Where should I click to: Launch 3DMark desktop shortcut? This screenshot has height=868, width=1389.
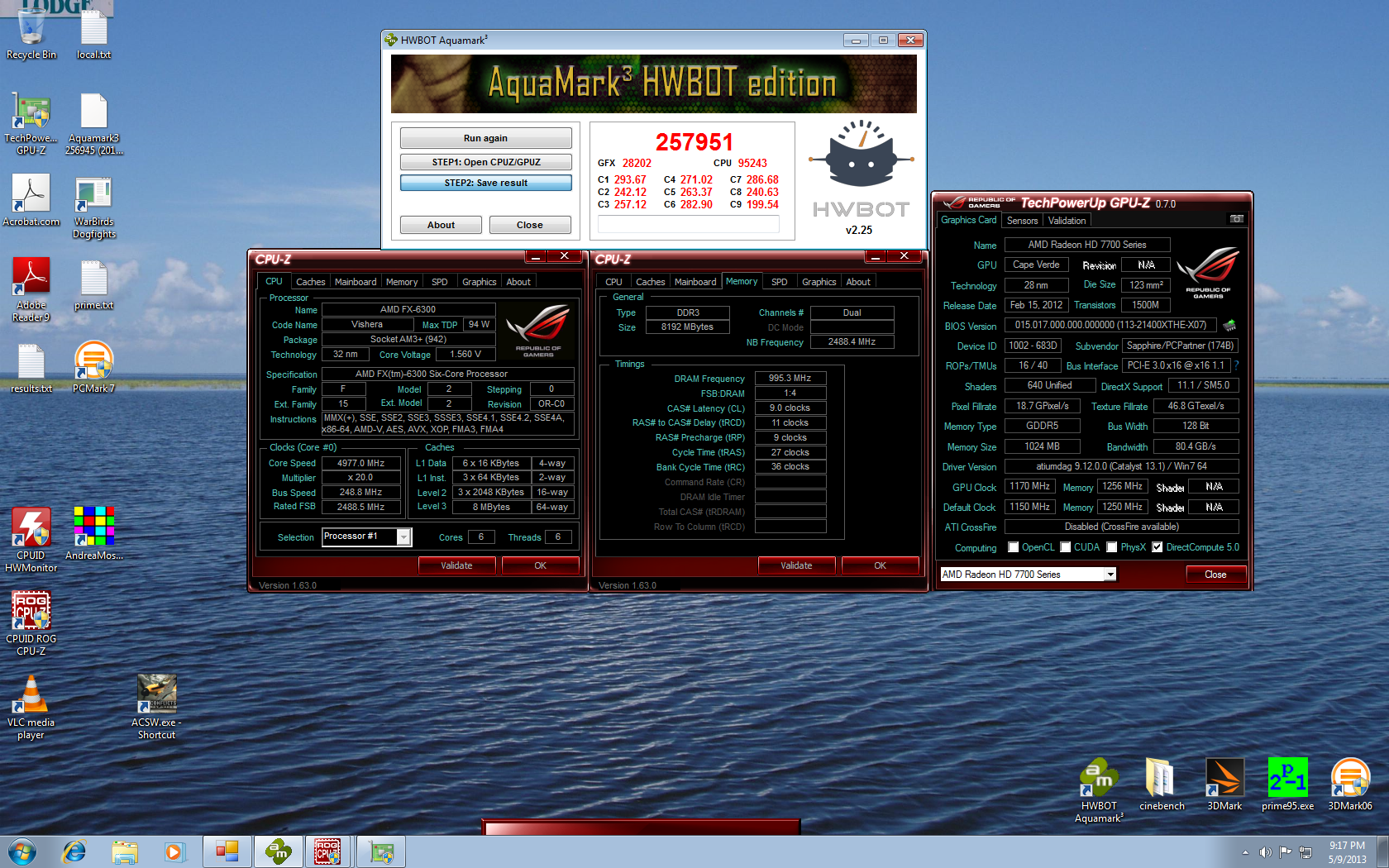click(1224, 785)
